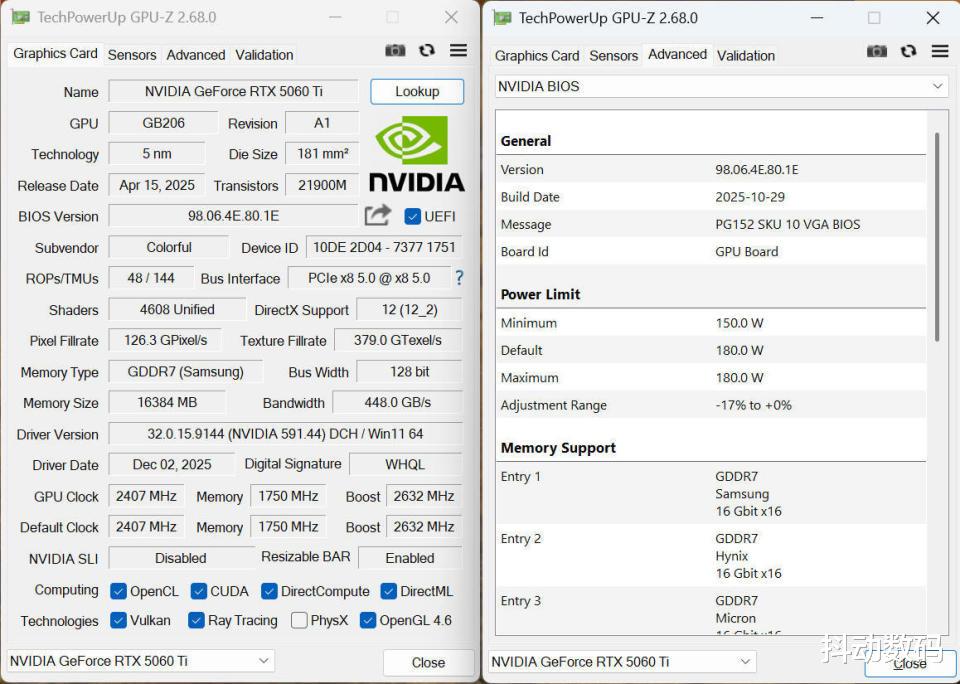Toggle the OpenCL checkbox

118,591
